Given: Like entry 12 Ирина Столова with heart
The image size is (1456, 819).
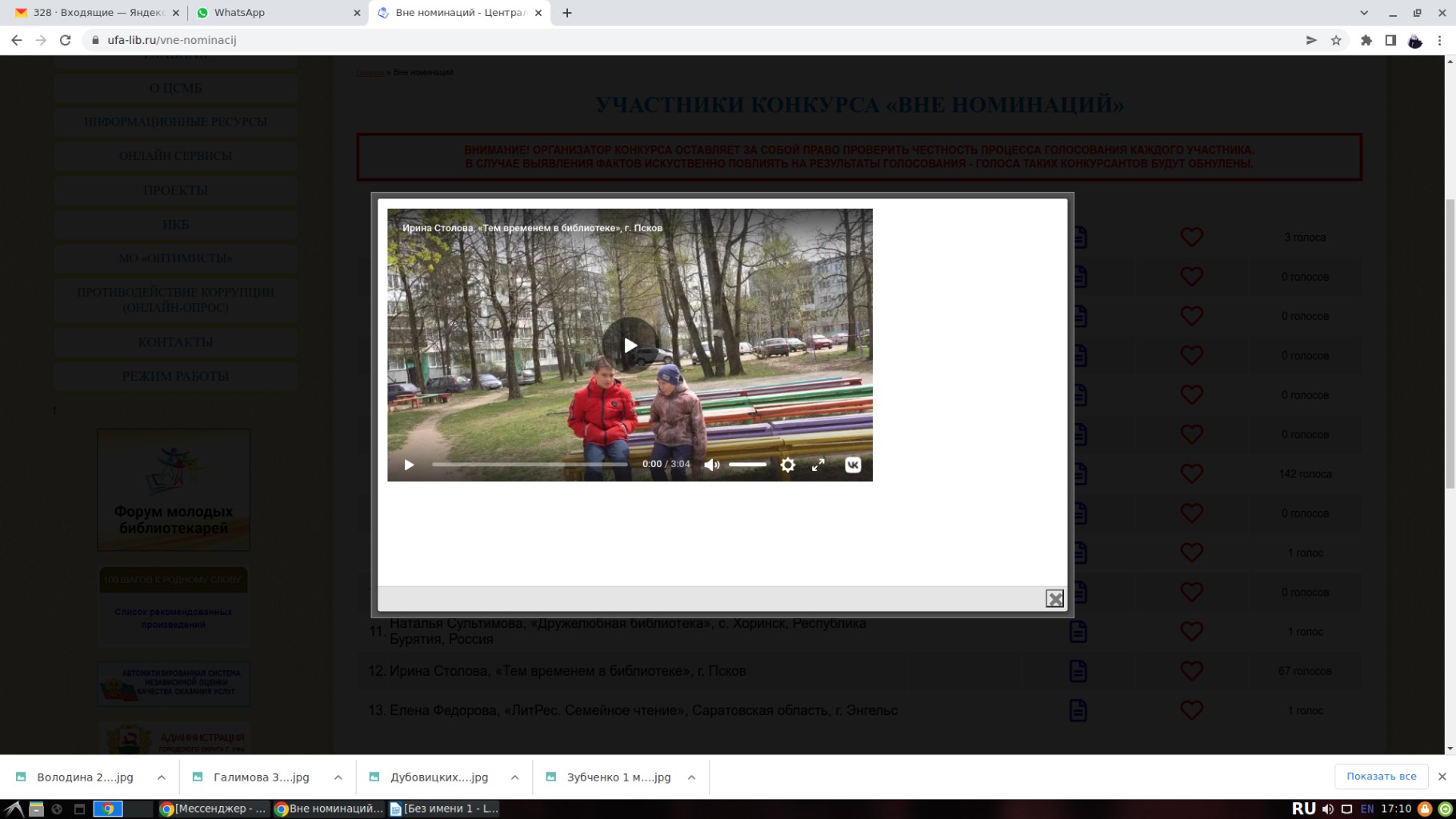Looking at the screenshot, I should (x=1191, y=671).
